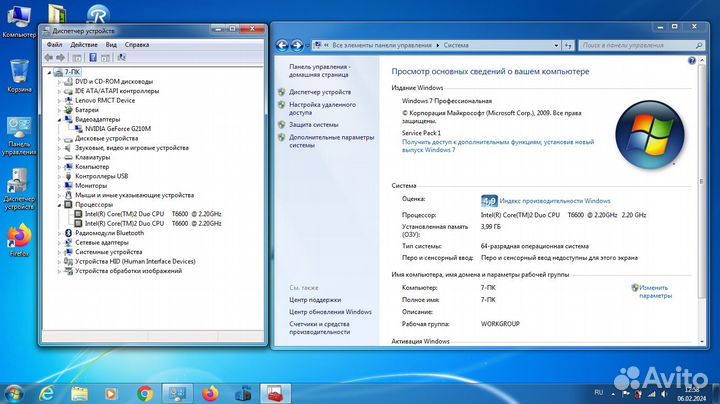The image size is (720, 404).
Task: Open the Действие menu
Action: pyautogui.click(x=84, y=45)
